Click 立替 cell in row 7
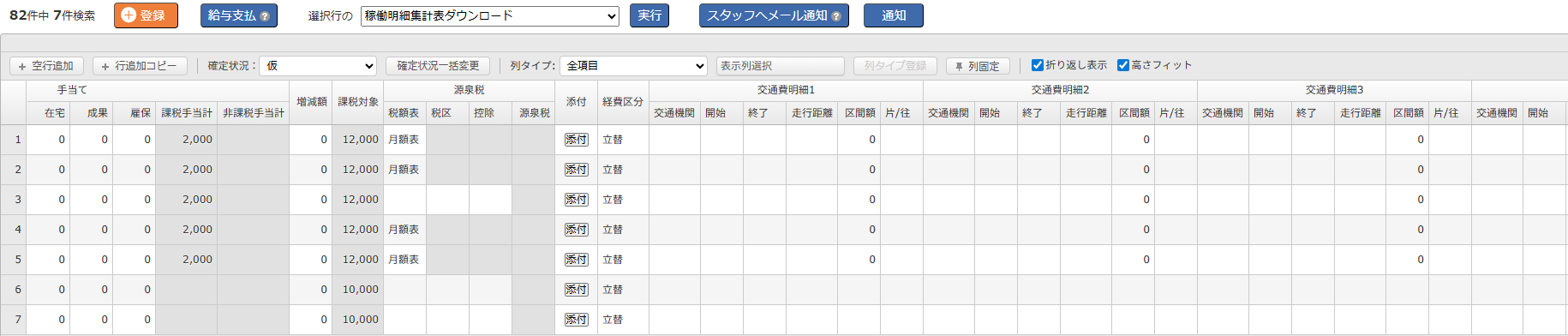 623,320
